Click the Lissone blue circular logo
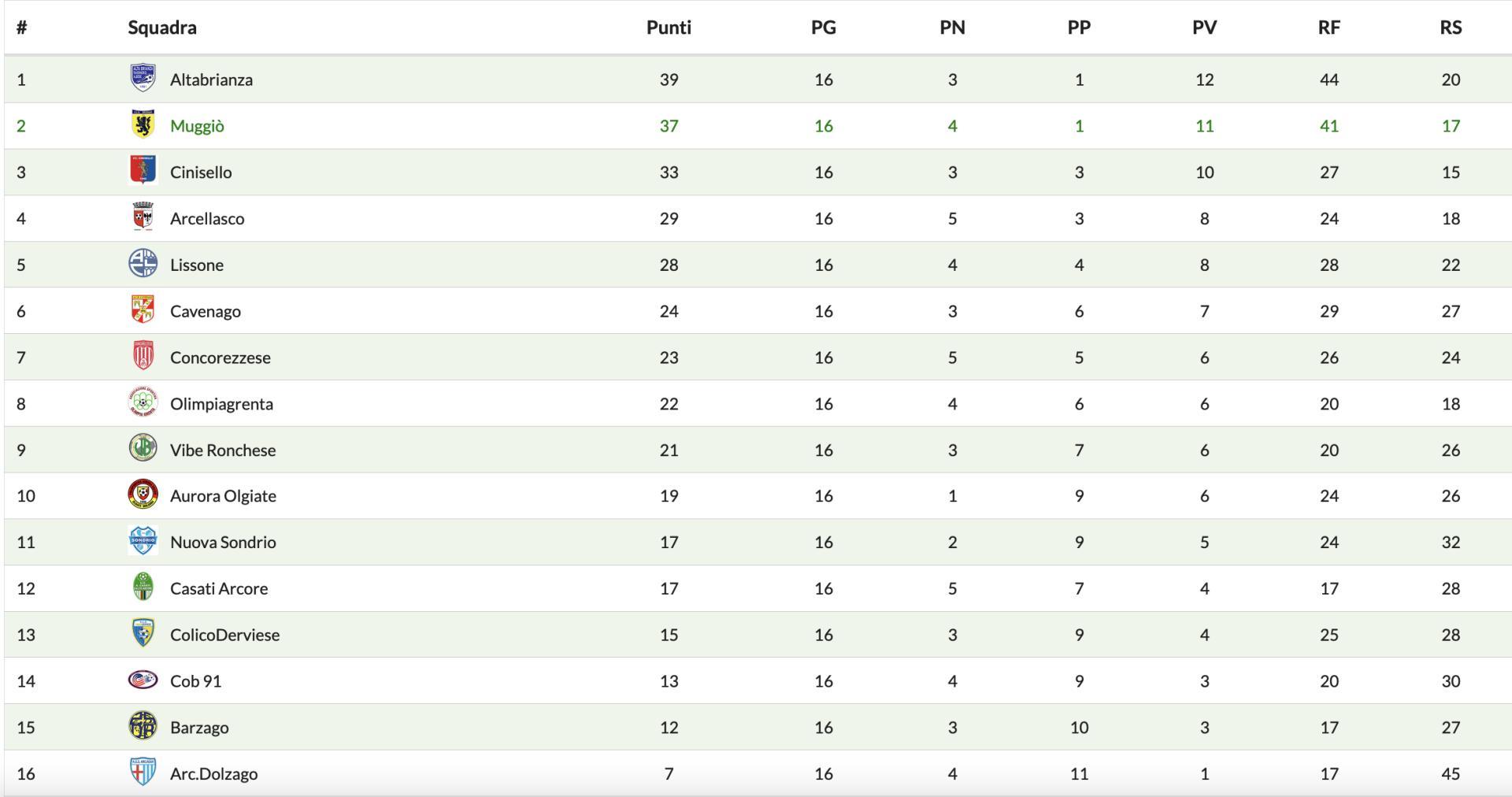 [x=143, y=264]
